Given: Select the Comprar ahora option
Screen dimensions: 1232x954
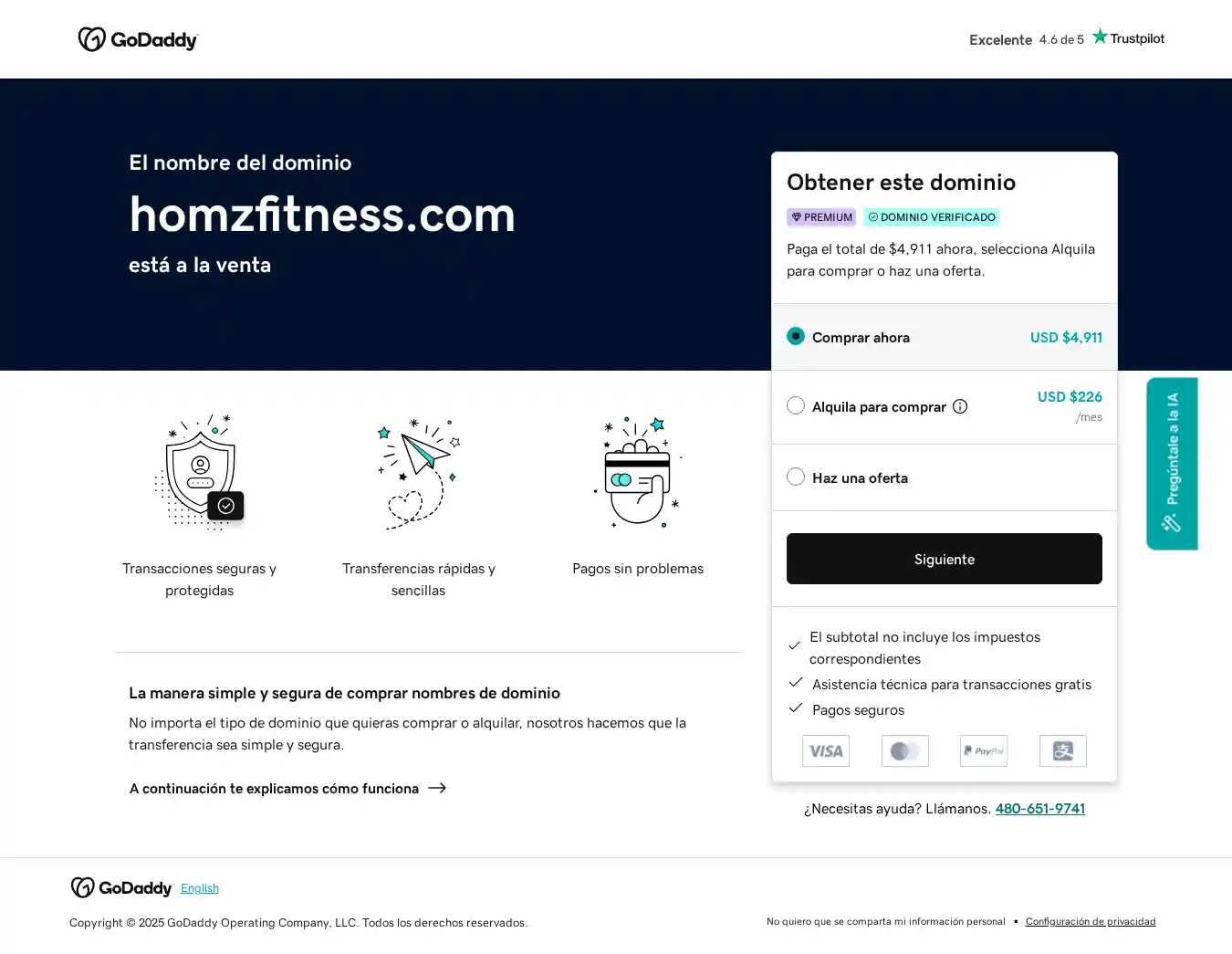Looking at the screenshot, I should (796, 337).
